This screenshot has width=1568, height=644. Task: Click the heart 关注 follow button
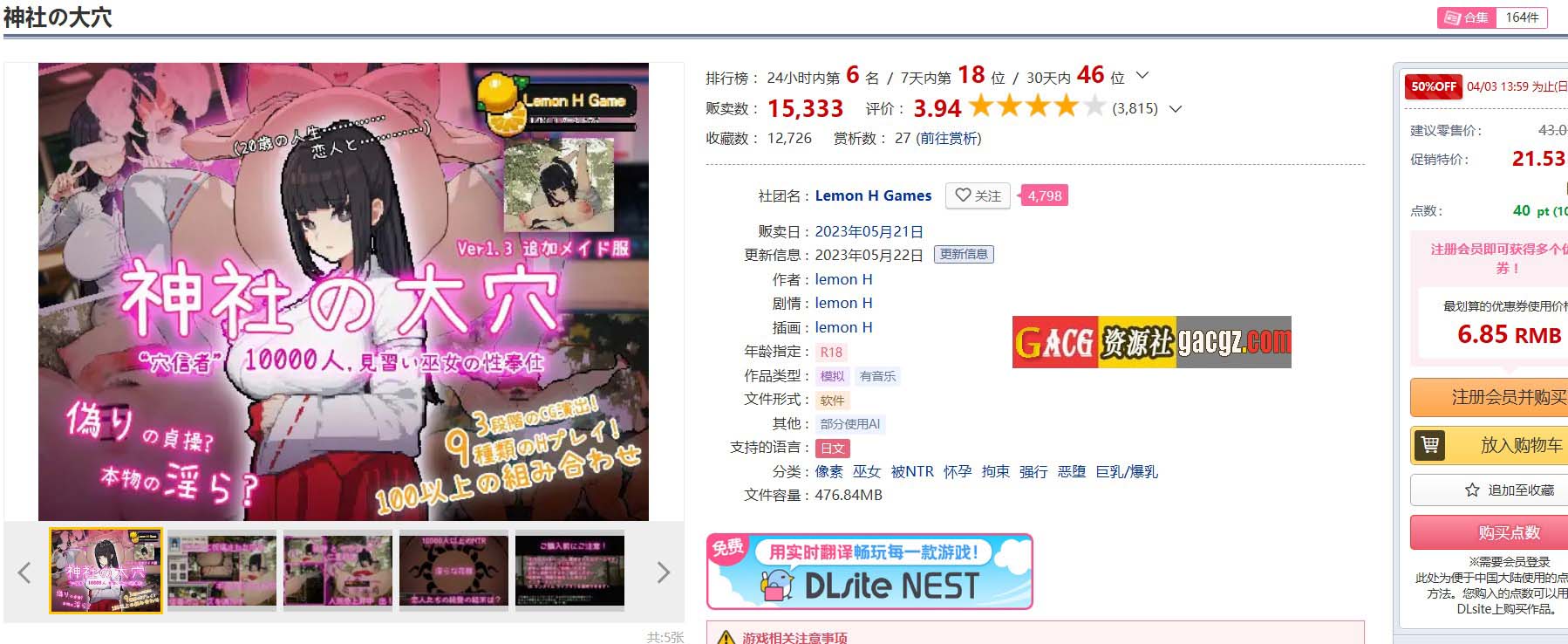978,195
